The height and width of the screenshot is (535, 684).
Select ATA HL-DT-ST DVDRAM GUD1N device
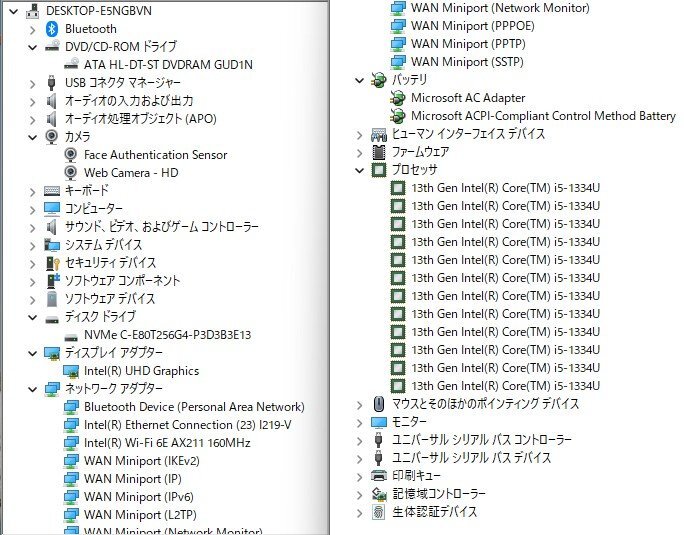(x=168, y=65)
